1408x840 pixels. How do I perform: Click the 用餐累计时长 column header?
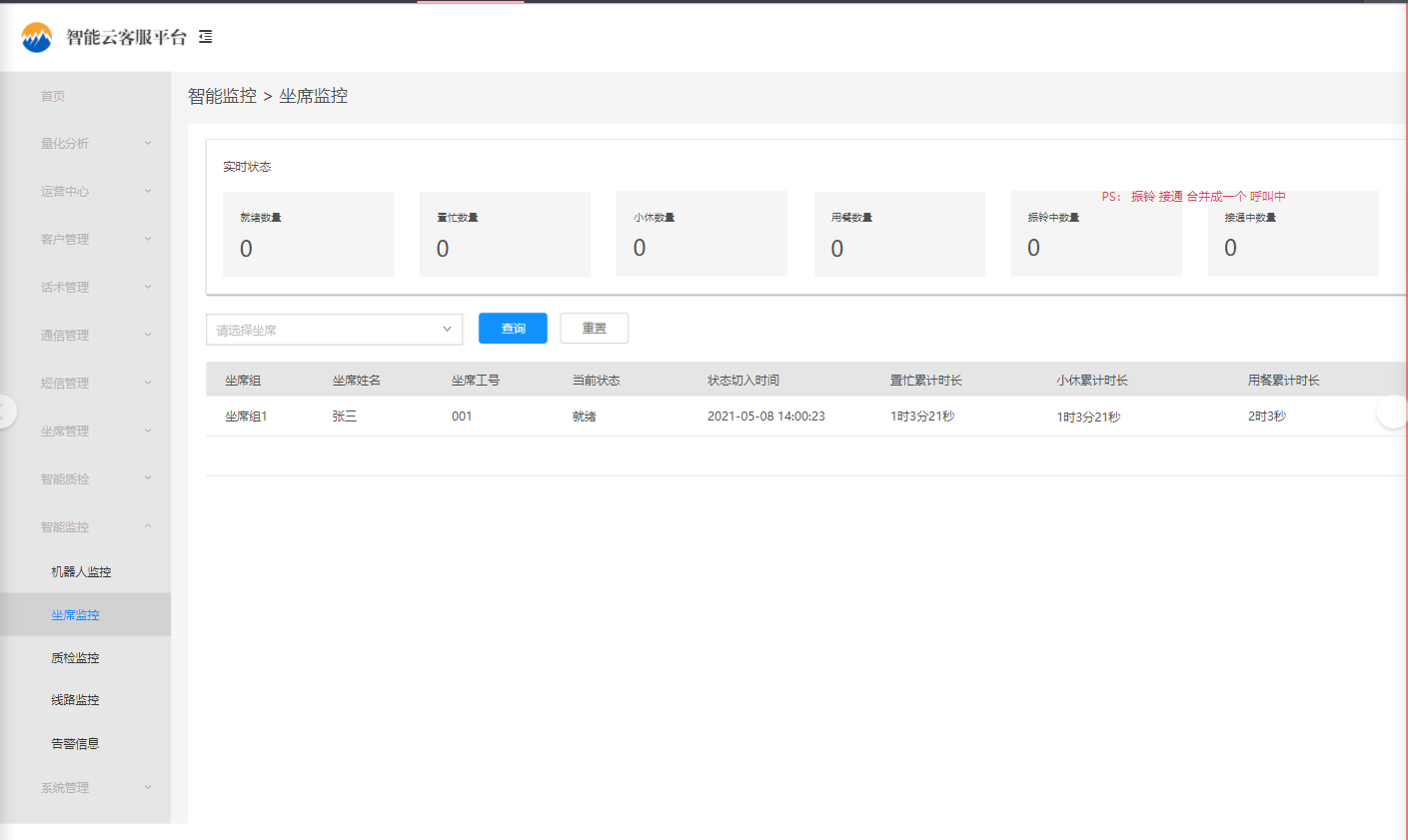[1284, 381]
